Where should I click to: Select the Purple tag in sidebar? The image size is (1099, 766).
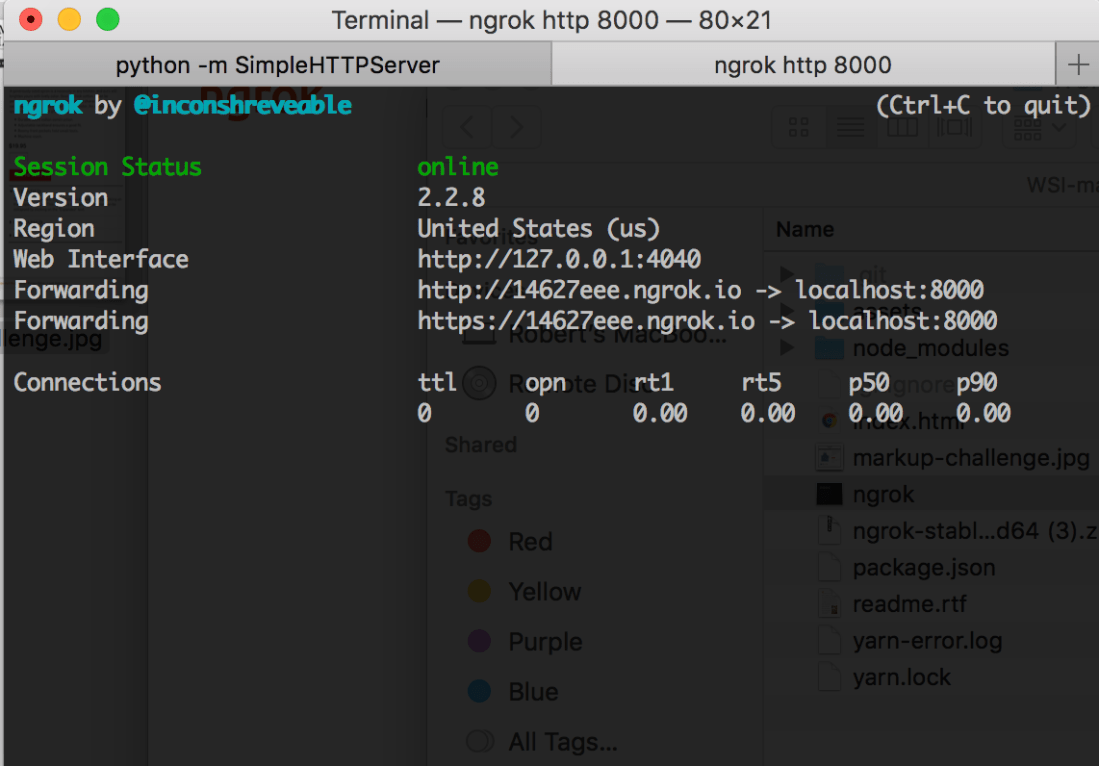click(544, 642)
